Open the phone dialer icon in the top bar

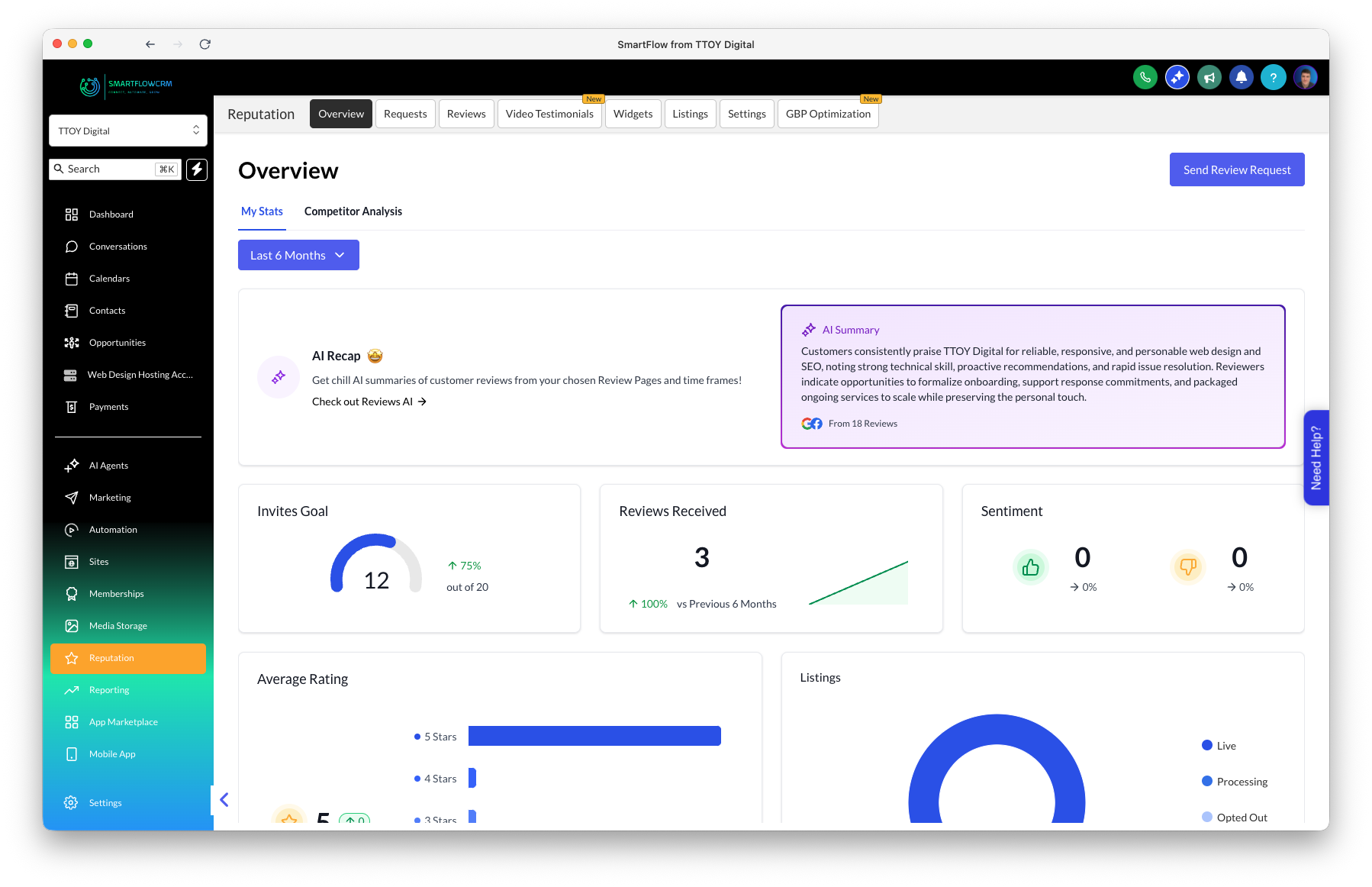point(1145,77)
